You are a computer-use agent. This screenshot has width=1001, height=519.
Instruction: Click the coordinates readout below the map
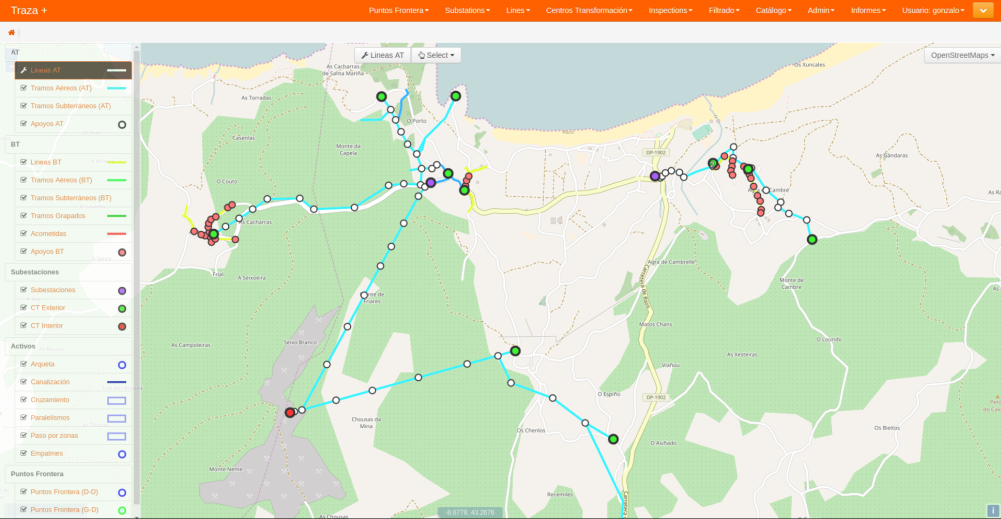click(470, 513)
